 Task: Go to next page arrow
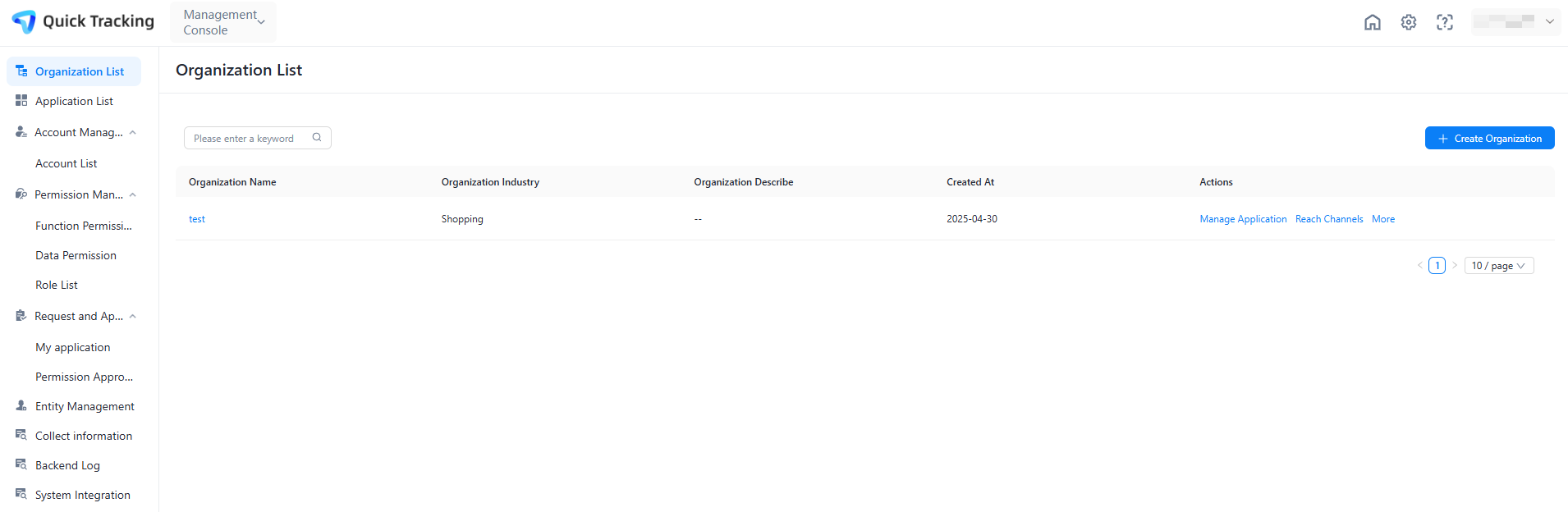[x=1455, y=266]
